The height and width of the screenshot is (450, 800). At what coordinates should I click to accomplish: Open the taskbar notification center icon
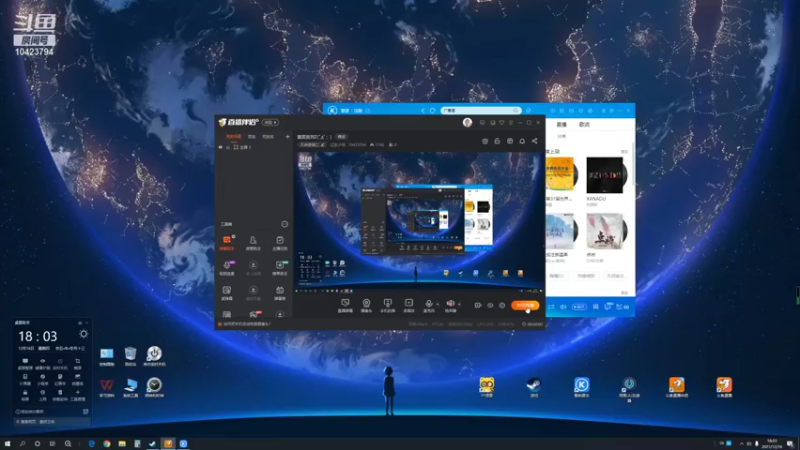[x=790, y=444]
